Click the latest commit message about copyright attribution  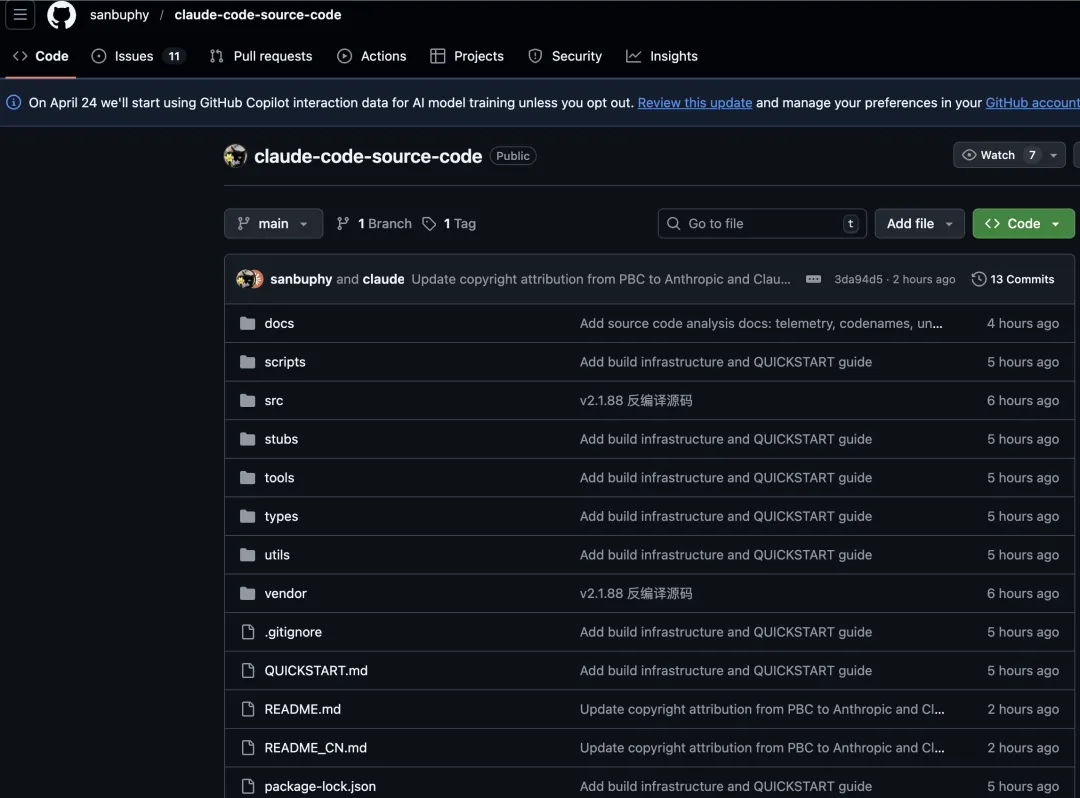601,279
